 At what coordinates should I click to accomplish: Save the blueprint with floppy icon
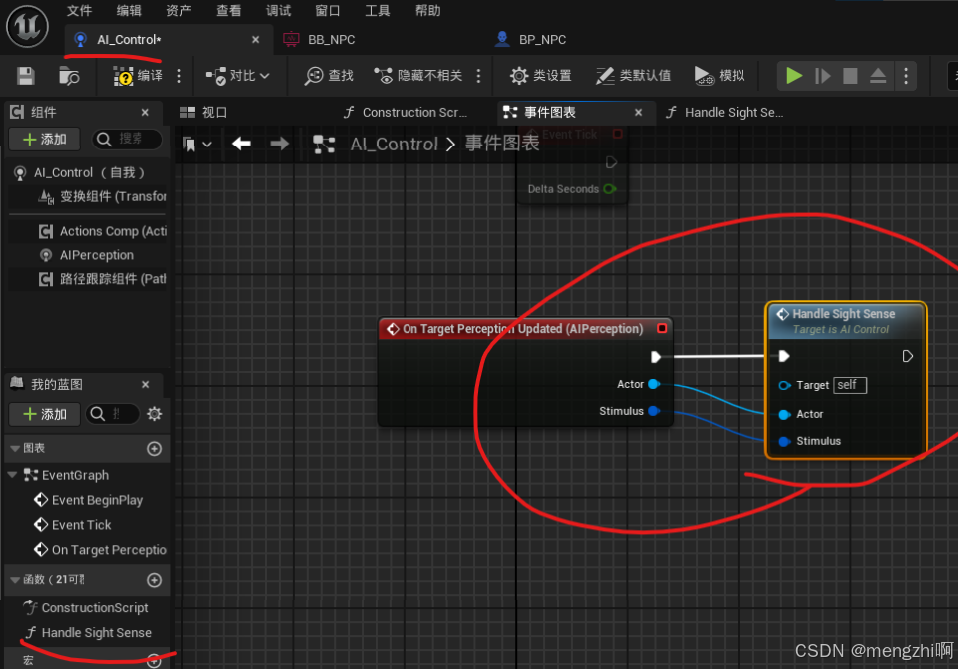pyautogui.click(x=26, y=76)
